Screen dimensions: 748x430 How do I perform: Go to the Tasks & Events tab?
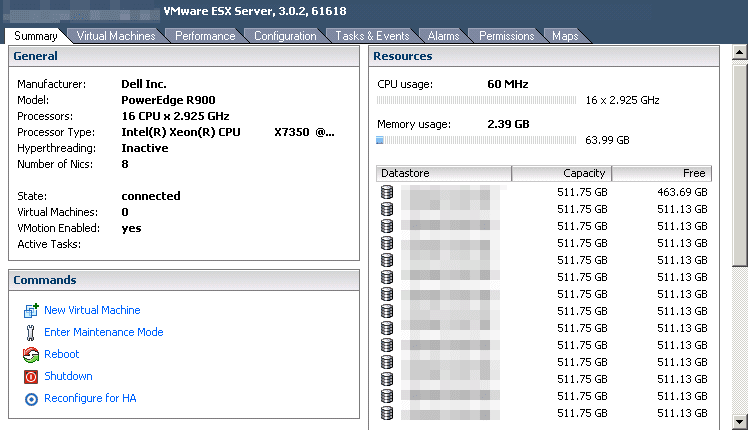(x=372, y=36)
